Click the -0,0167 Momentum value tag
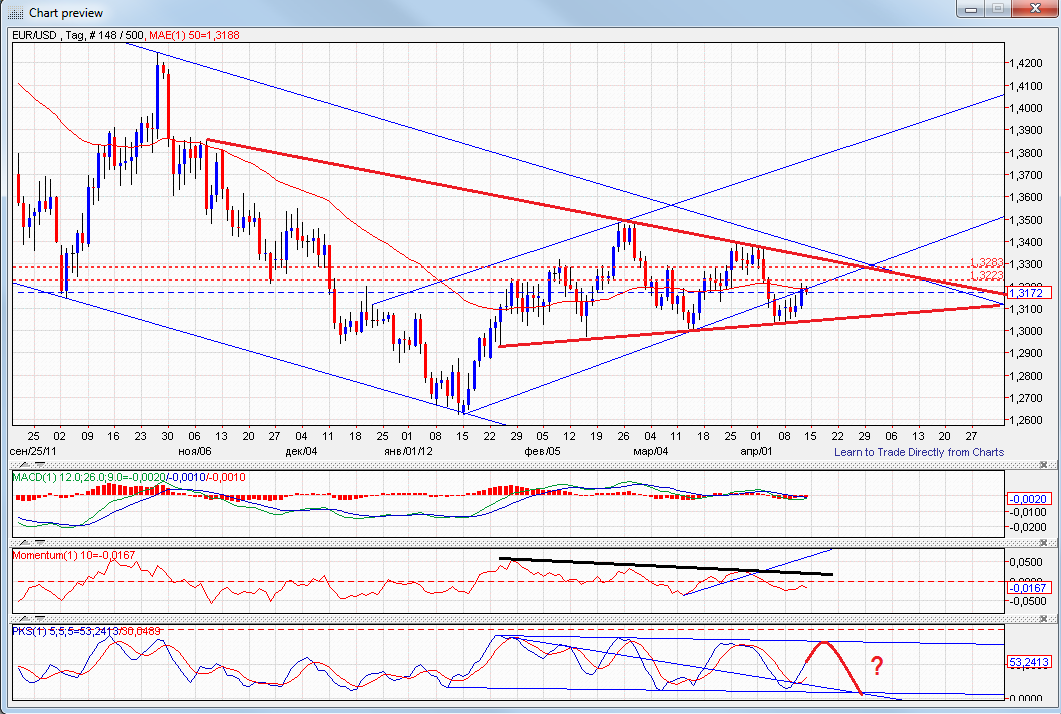1061x714 pixels. [1028, 587]
